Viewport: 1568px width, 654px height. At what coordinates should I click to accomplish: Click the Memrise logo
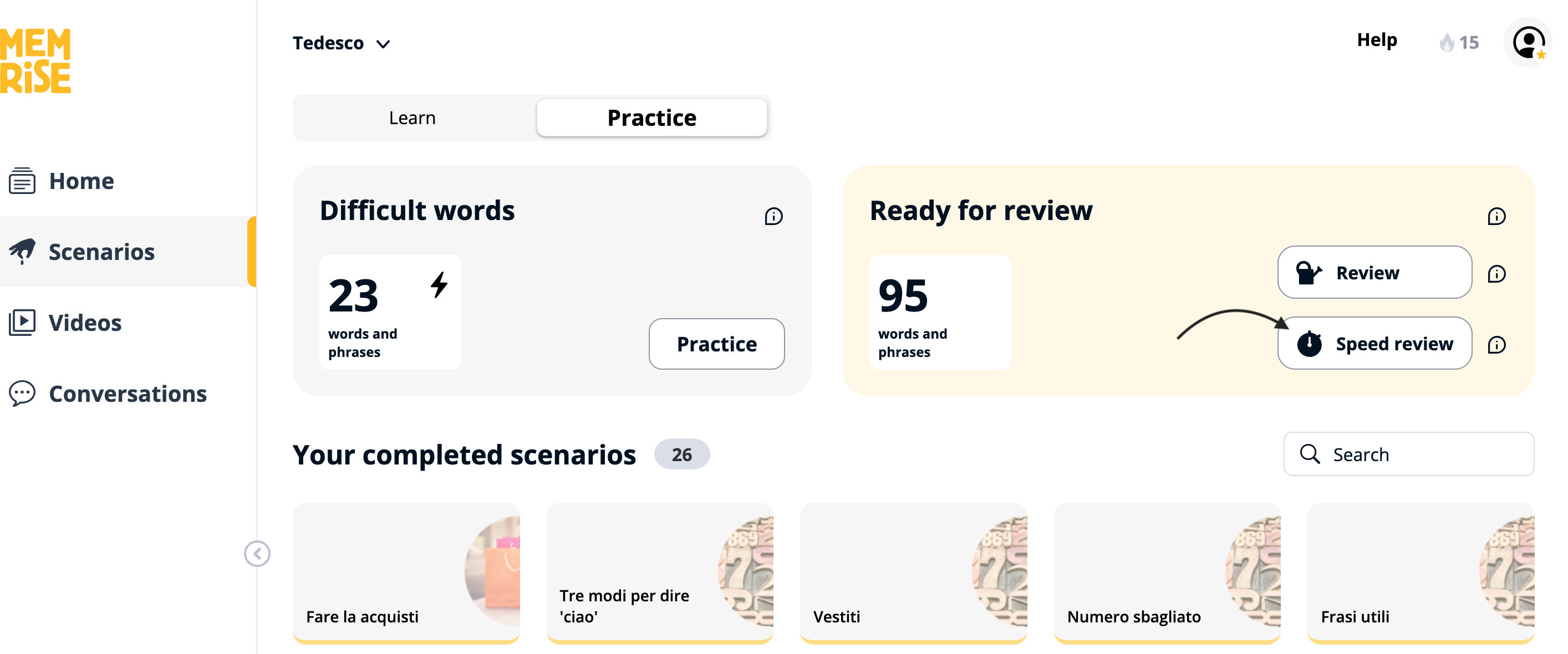click(37, 60)
